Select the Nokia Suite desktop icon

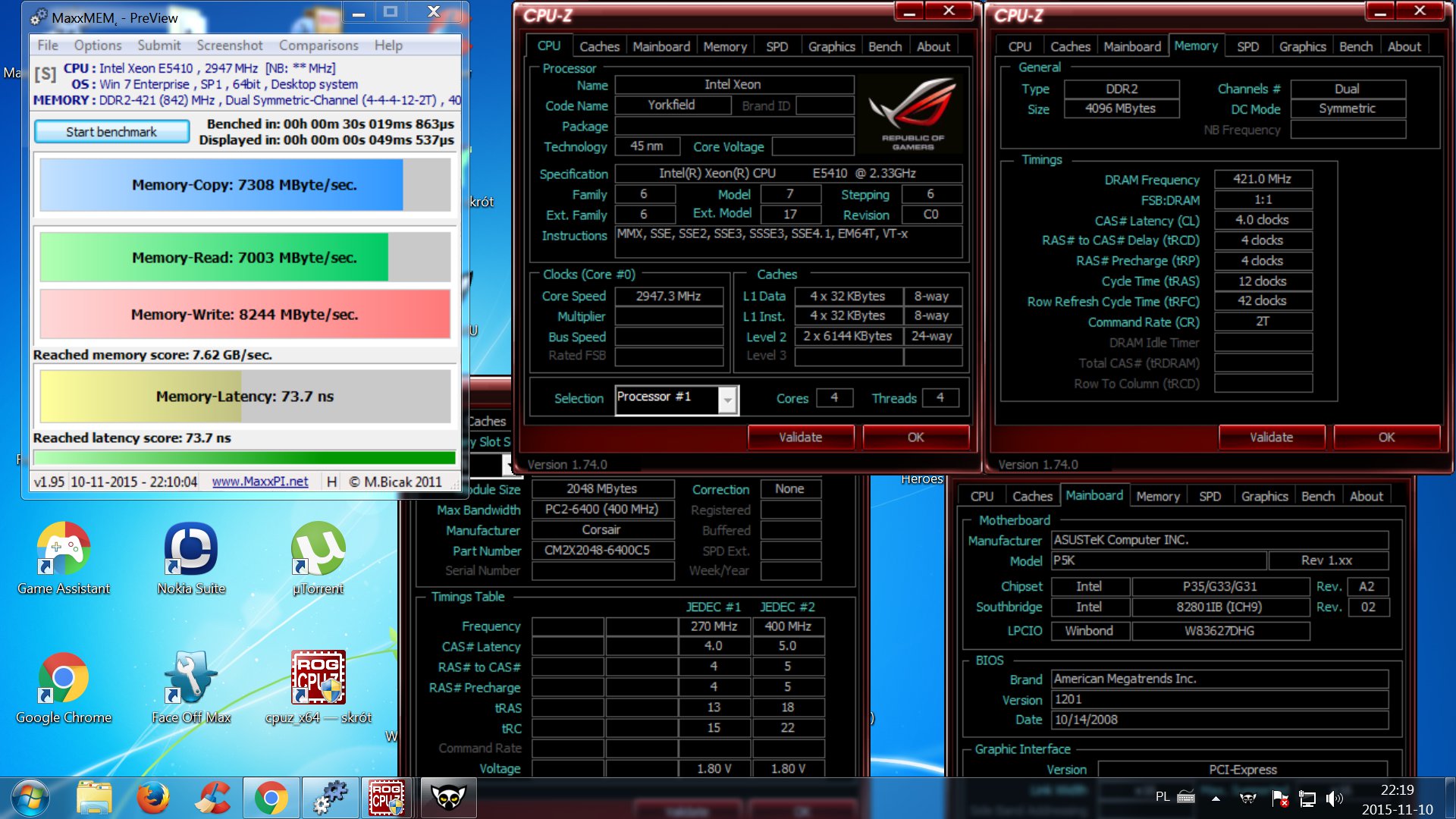point(191,558)
